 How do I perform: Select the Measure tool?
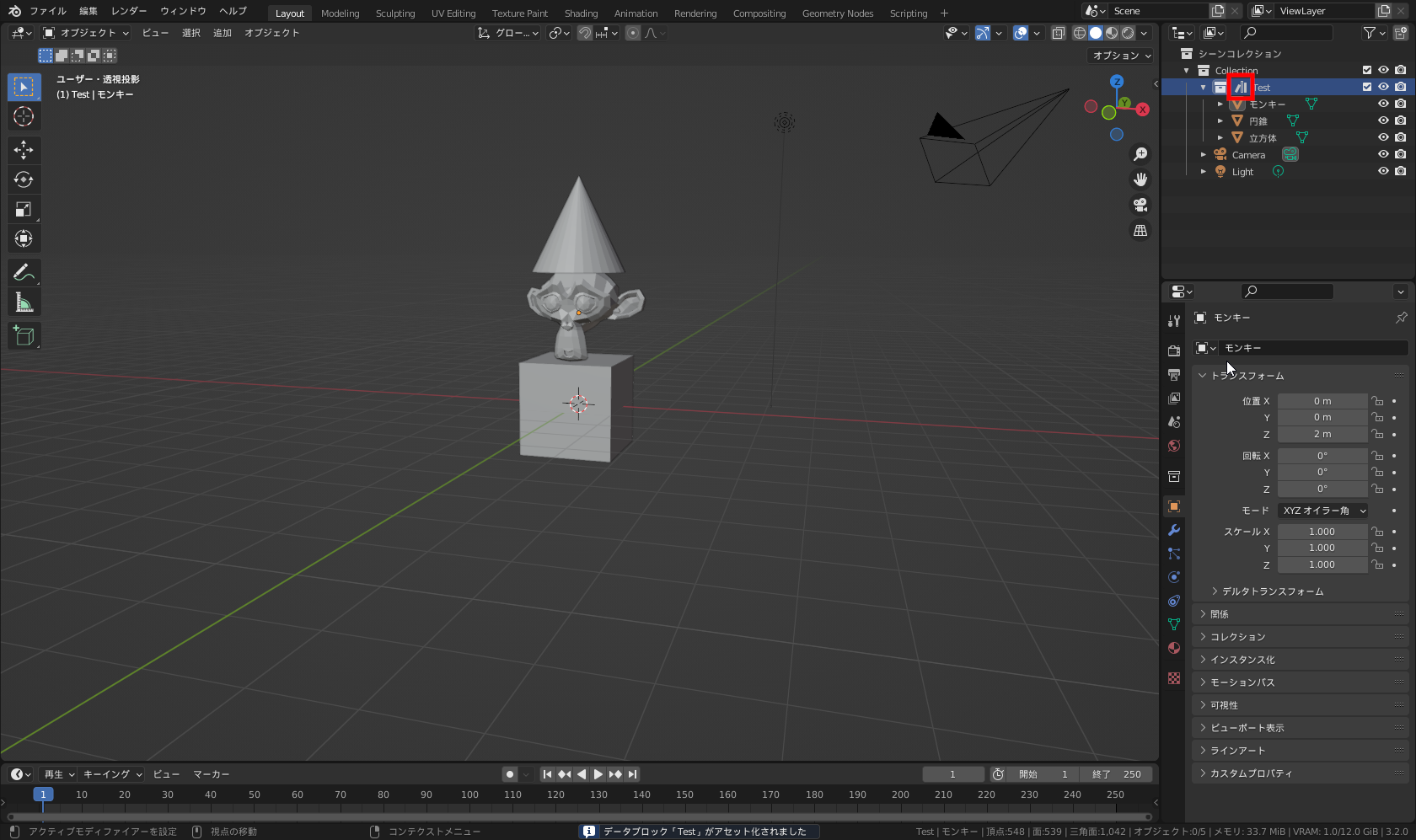24,302
